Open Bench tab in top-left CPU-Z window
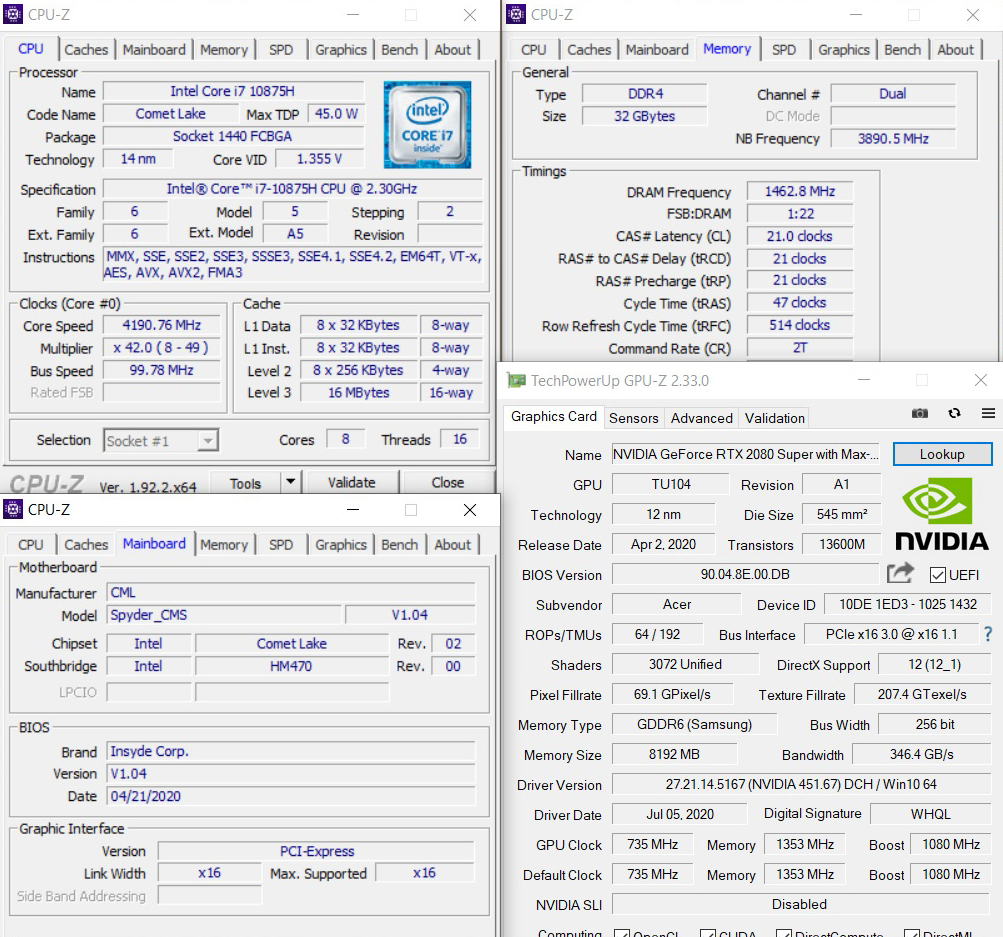The height and width of the screenshot is (937, 1003). point(400,50)
